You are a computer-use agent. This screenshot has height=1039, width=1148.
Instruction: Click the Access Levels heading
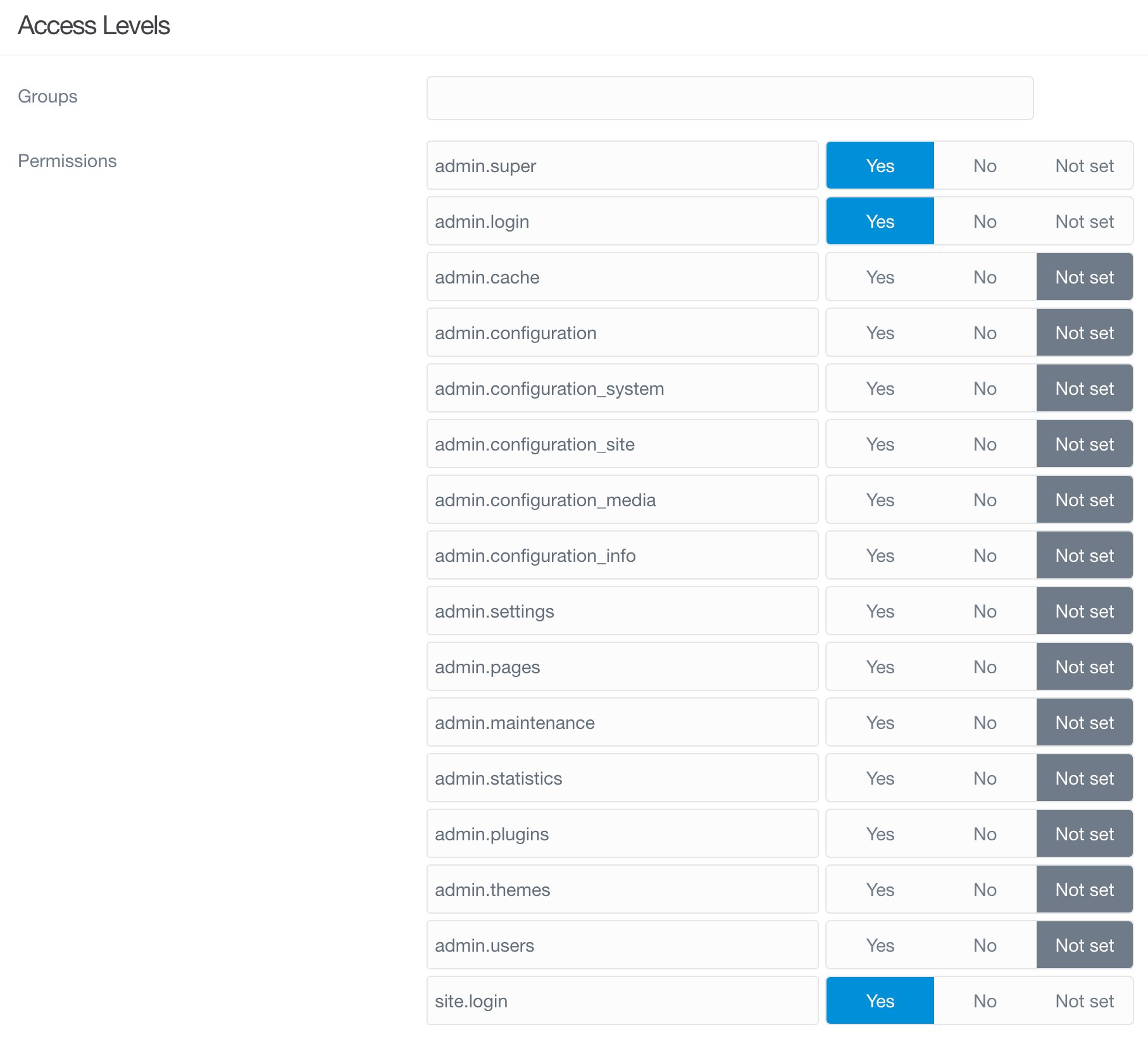point(94,25)
